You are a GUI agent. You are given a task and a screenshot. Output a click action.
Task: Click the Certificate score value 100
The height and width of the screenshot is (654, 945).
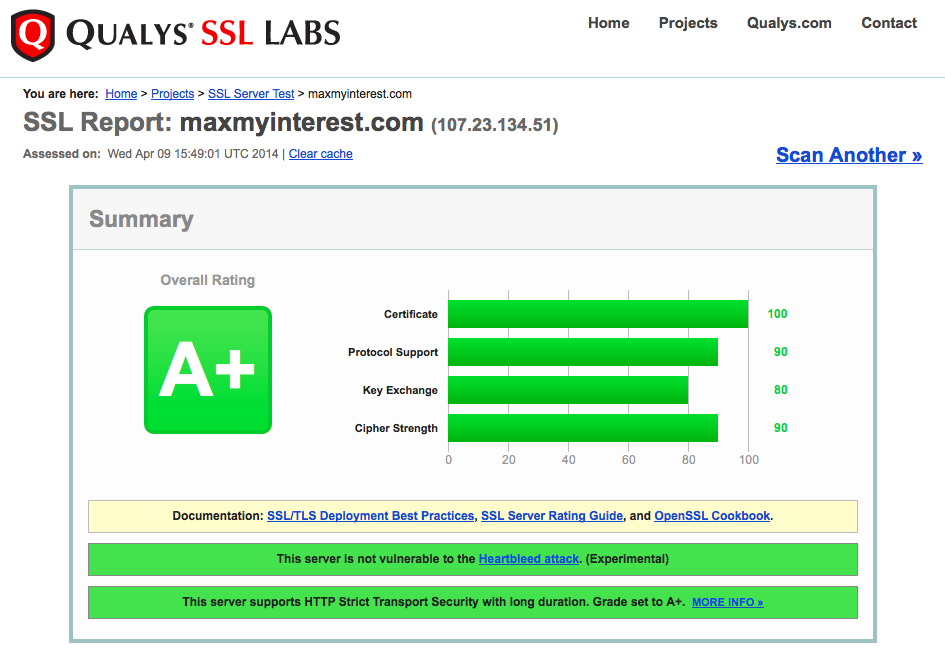coord(777,314)
